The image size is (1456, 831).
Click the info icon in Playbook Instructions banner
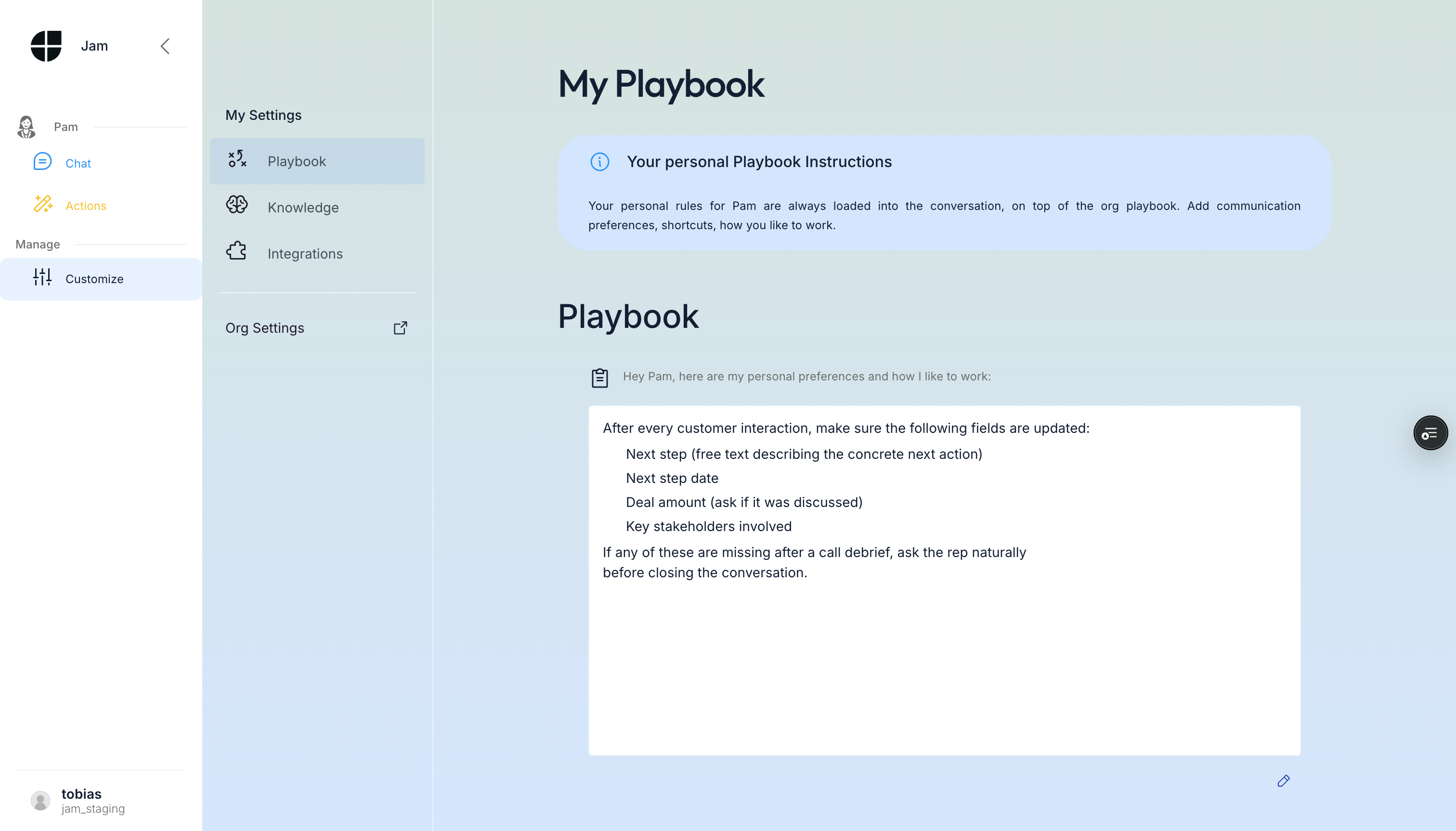pos(599,161)
